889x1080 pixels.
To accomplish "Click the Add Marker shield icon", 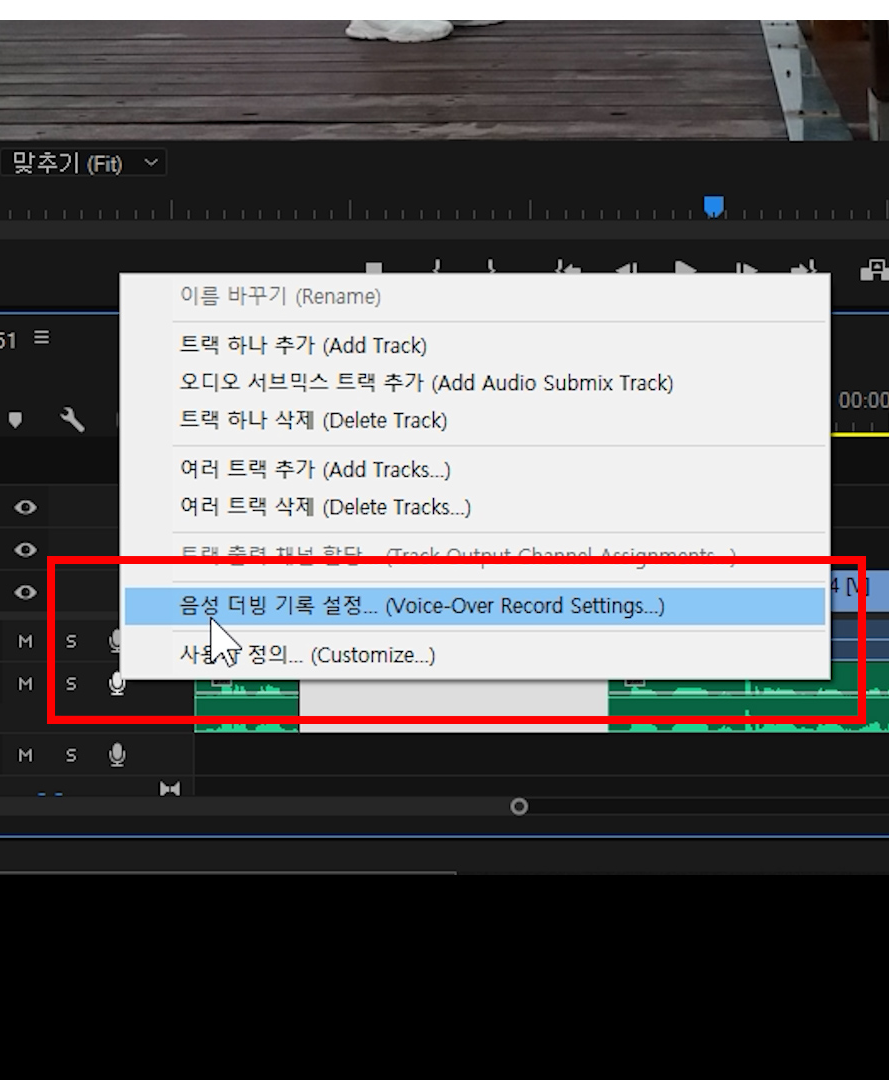I will 16,419.
